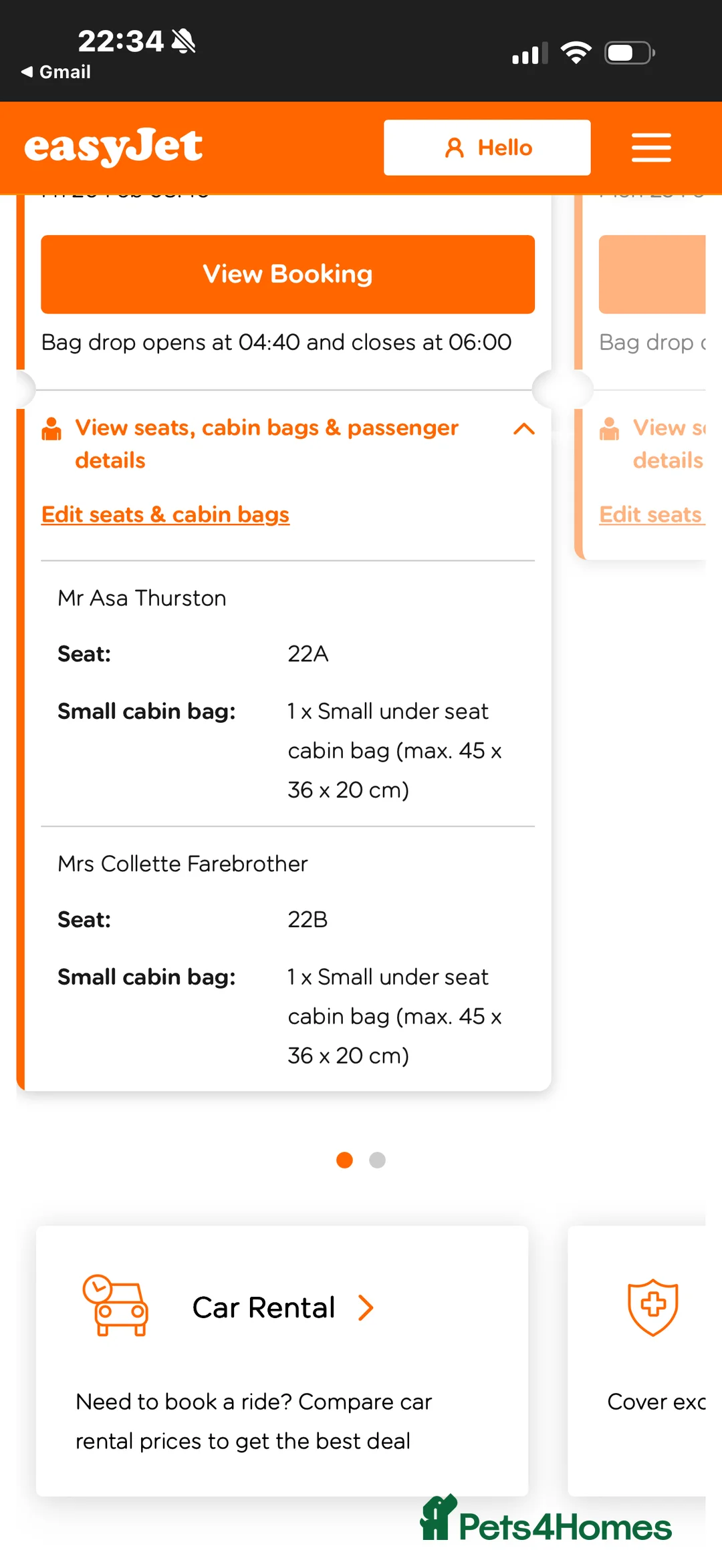
Task: Tap the Car Rental car icon
Action: pos(116,1306)
